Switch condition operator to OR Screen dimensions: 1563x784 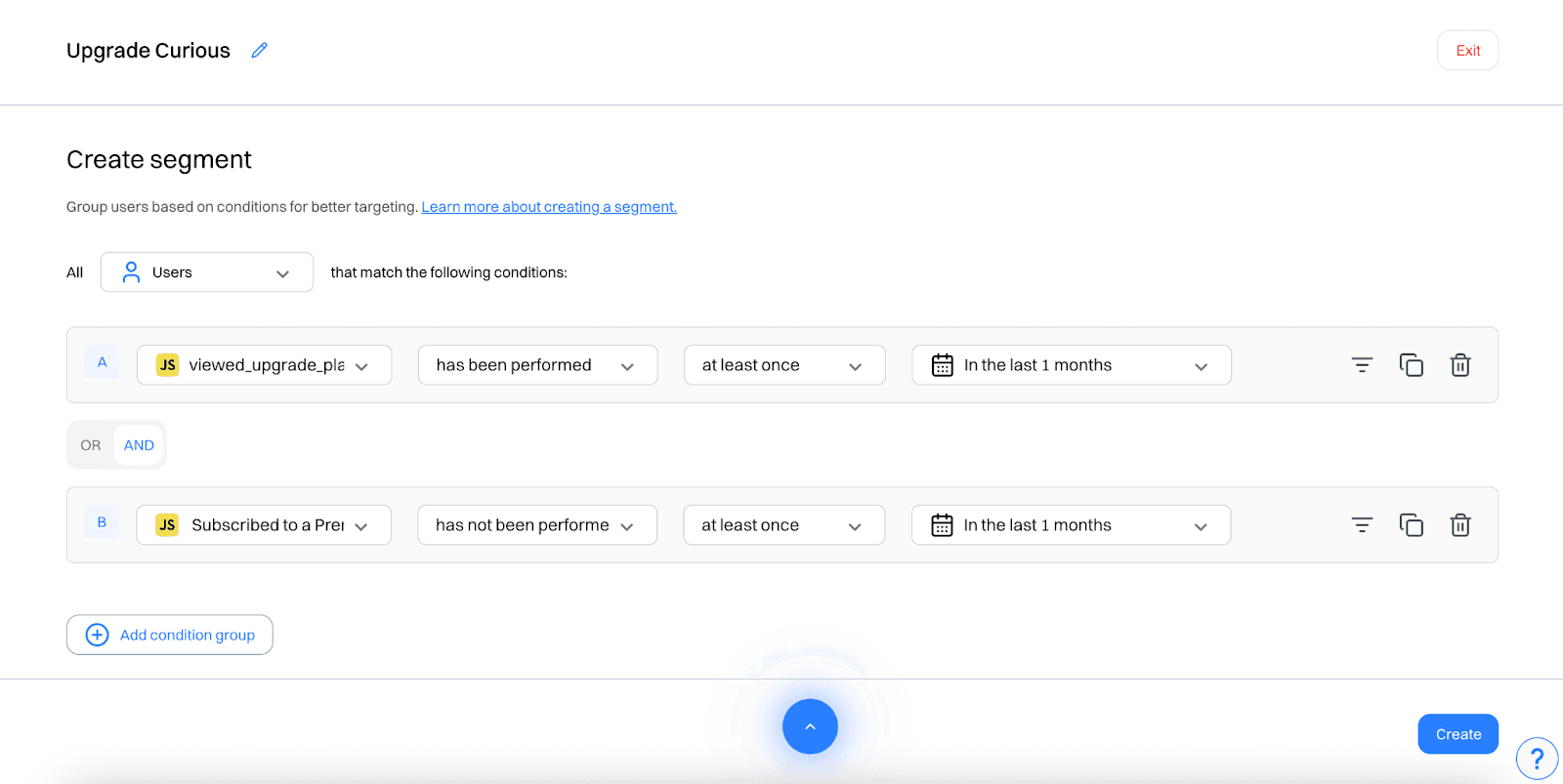pos(91,445)
